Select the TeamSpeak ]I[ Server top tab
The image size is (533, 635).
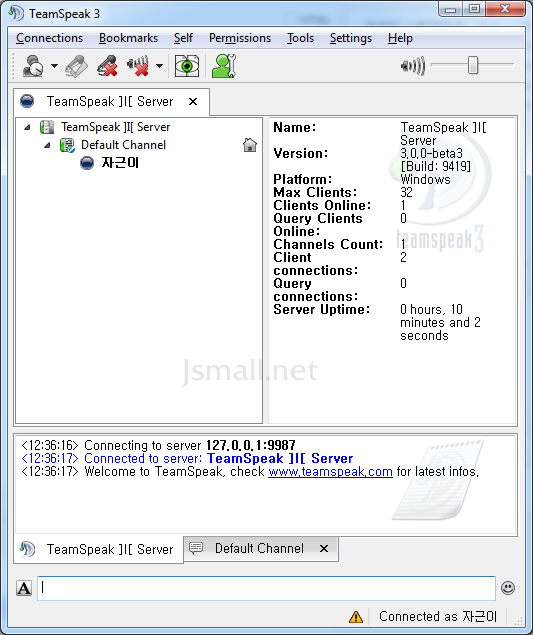click(x=111, y=101)
